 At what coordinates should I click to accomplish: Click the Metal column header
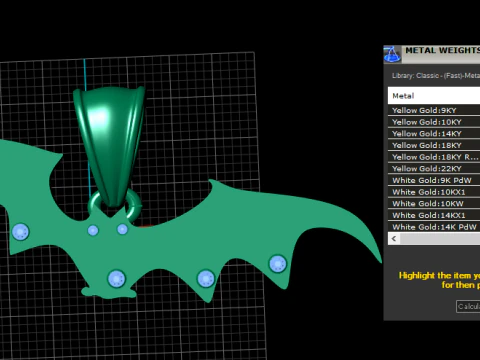(434, 96)
